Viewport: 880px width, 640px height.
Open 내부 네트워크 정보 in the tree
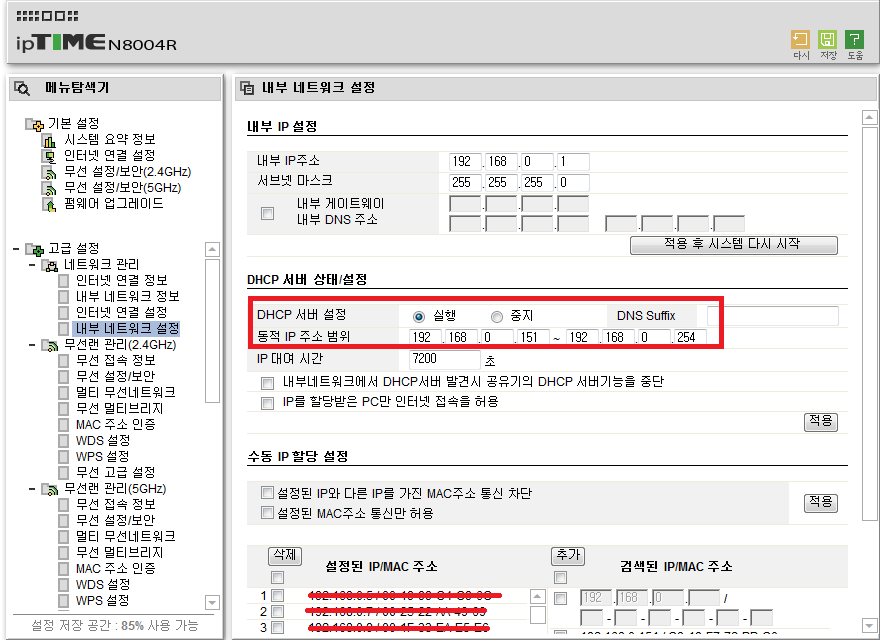tap(127, 296)
